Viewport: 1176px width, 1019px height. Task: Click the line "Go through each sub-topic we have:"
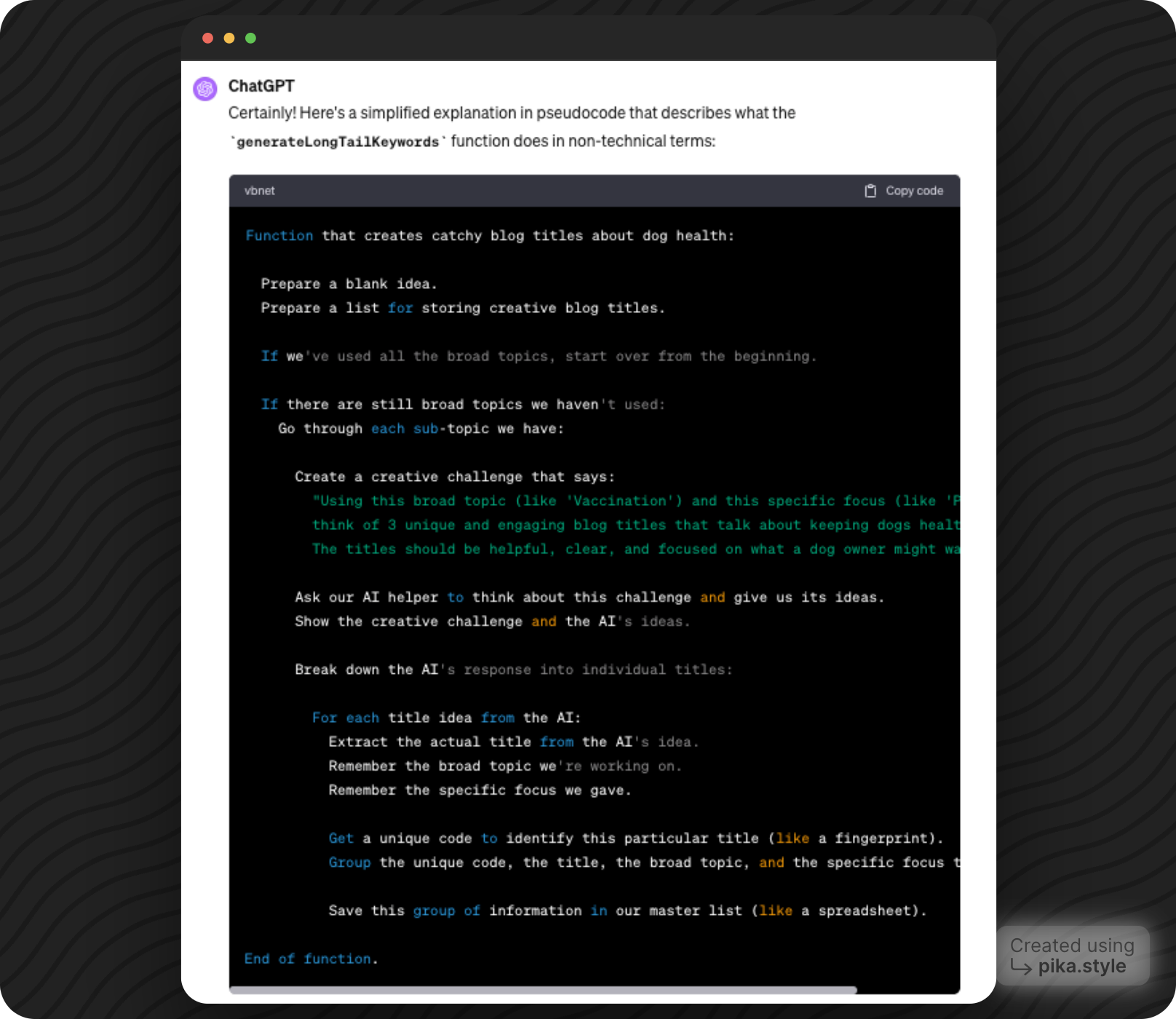tap(421, 429)
